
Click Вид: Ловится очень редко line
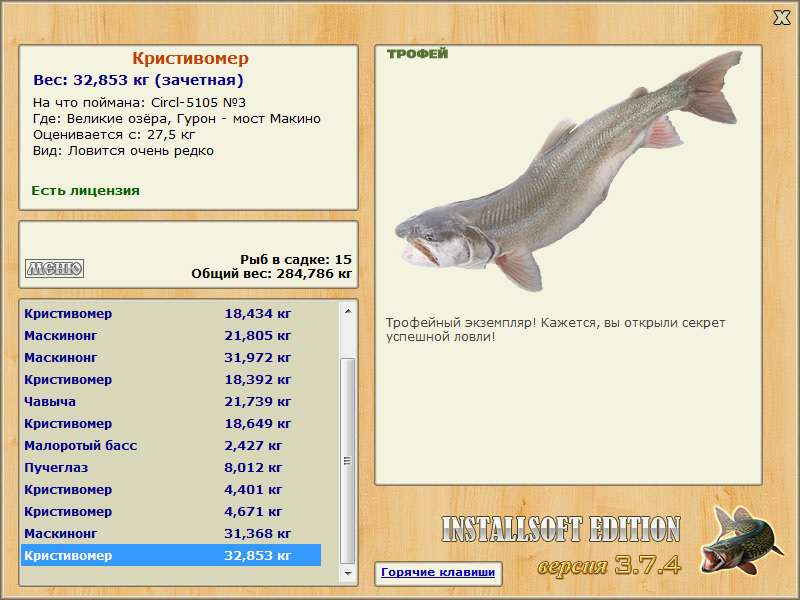point(123,151)
